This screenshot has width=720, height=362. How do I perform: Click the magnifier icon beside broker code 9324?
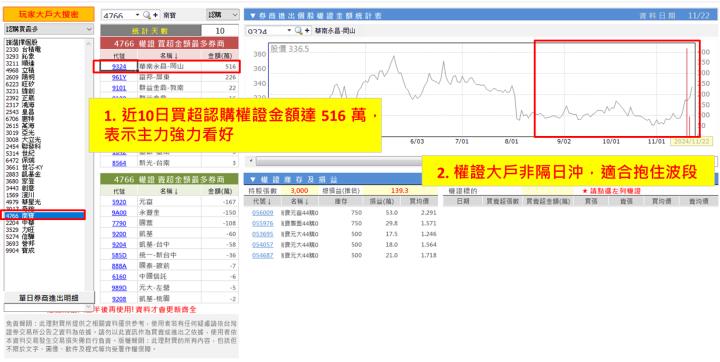click(298, 31)
